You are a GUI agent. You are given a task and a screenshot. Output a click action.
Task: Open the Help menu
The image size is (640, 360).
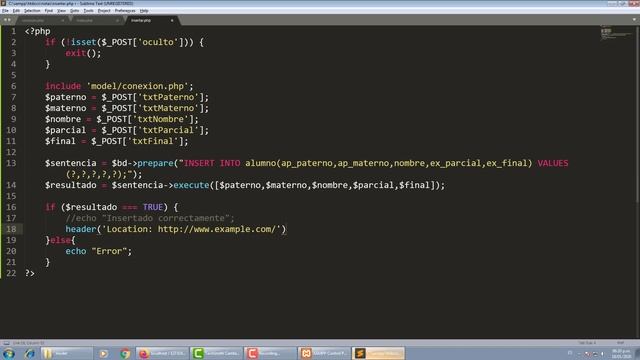pos(144,11)
